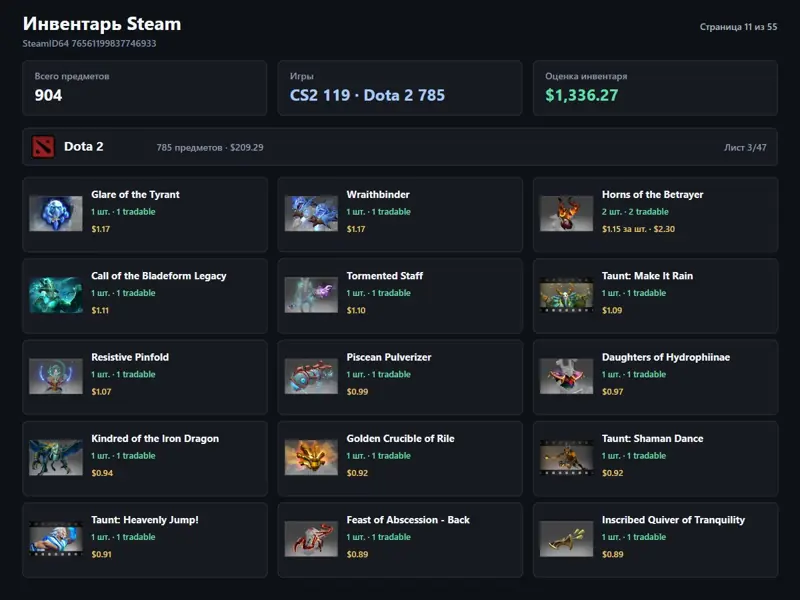This screenshot has width=800, height=600.
Task: Open the Taunt: Heavenly Jump! thumbnail
Action: [x=56, y=539]
